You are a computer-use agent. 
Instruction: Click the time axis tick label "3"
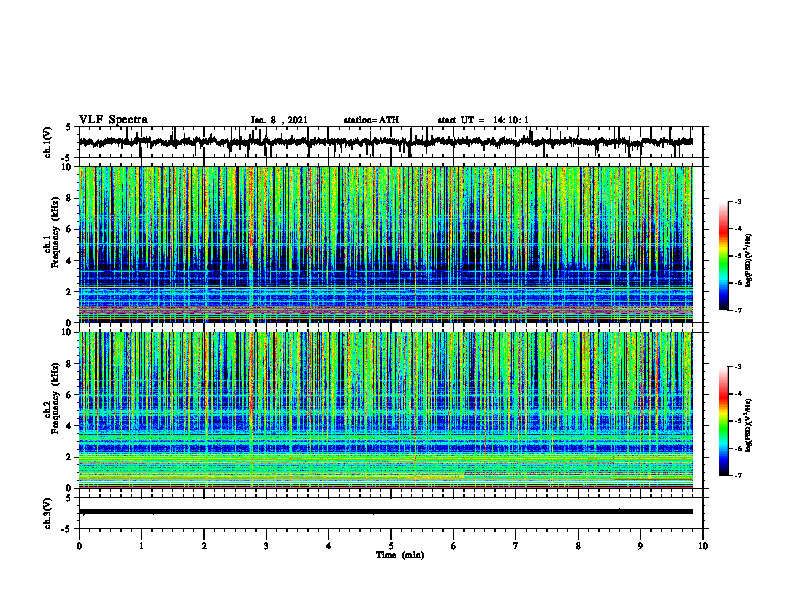(266, 546)
